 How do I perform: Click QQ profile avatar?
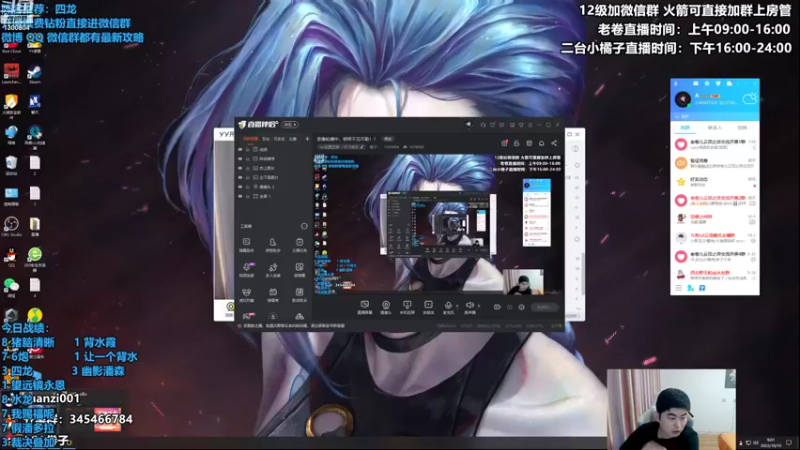(683, 99)
